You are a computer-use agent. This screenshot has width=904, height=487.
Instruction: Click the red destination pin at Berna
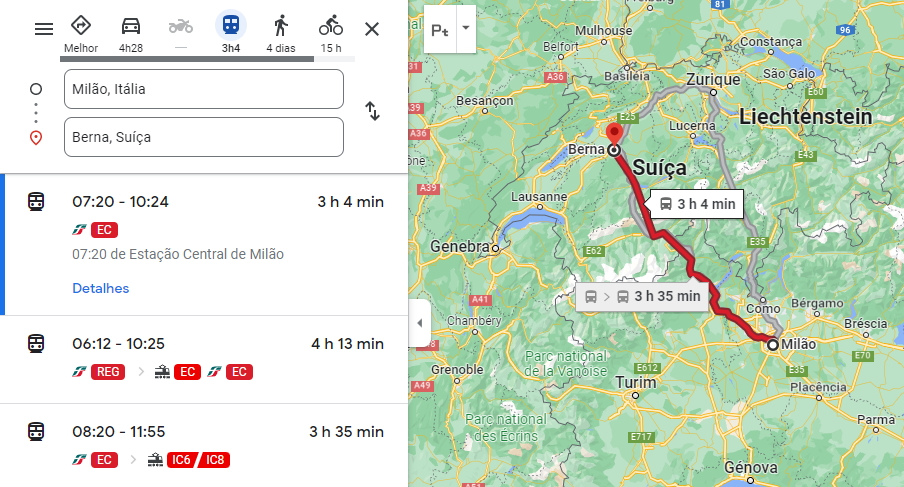(x=613, y=135)
